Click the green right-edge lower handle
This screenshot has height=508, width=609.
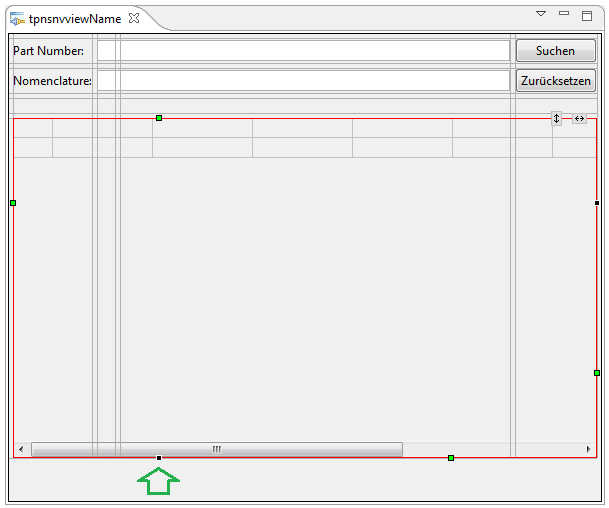pyautogui.click(x=597, y=373)
